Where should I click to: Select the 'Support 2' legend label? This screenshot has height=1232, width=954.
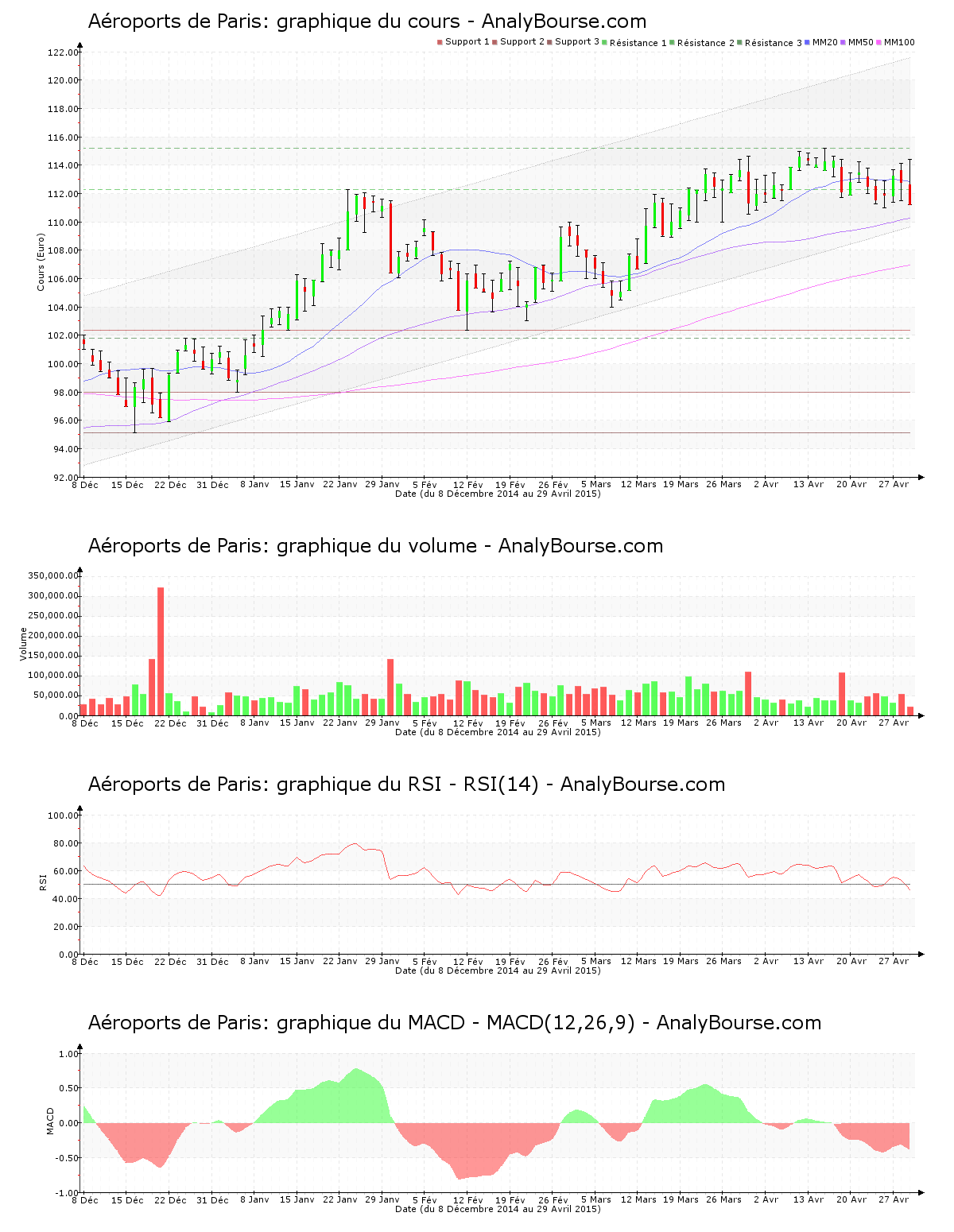[x=522, y=42]
